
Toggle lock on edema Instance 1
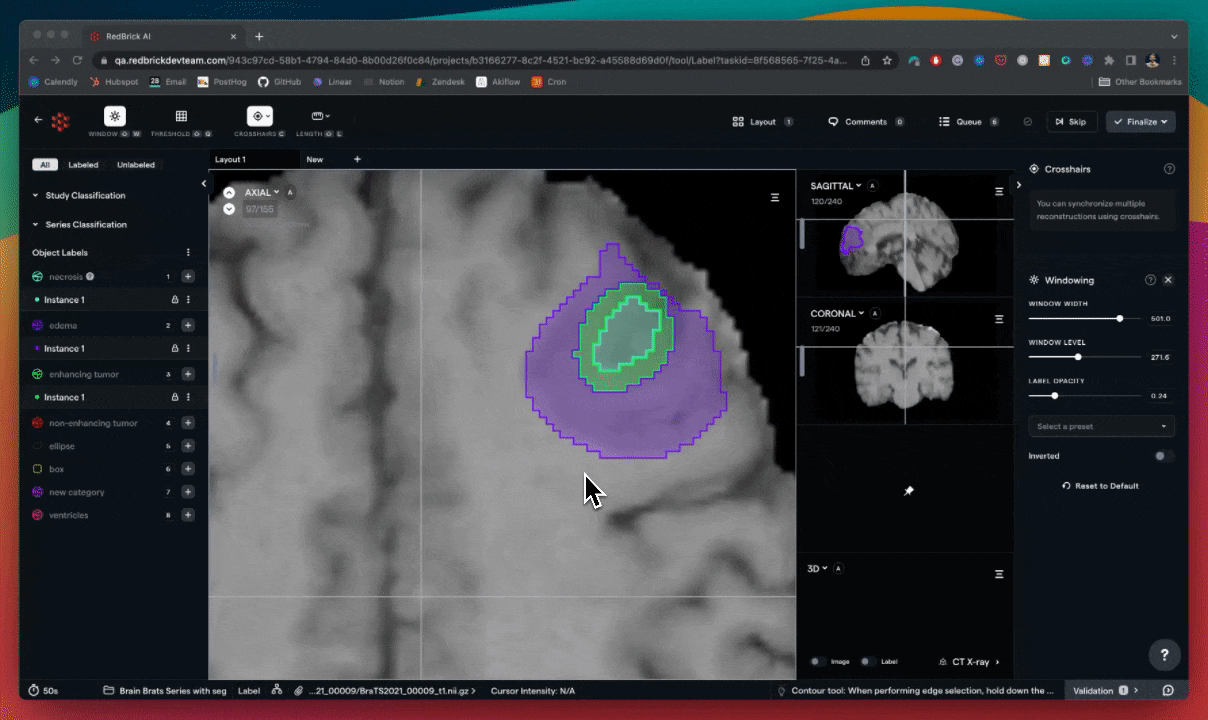175,349
